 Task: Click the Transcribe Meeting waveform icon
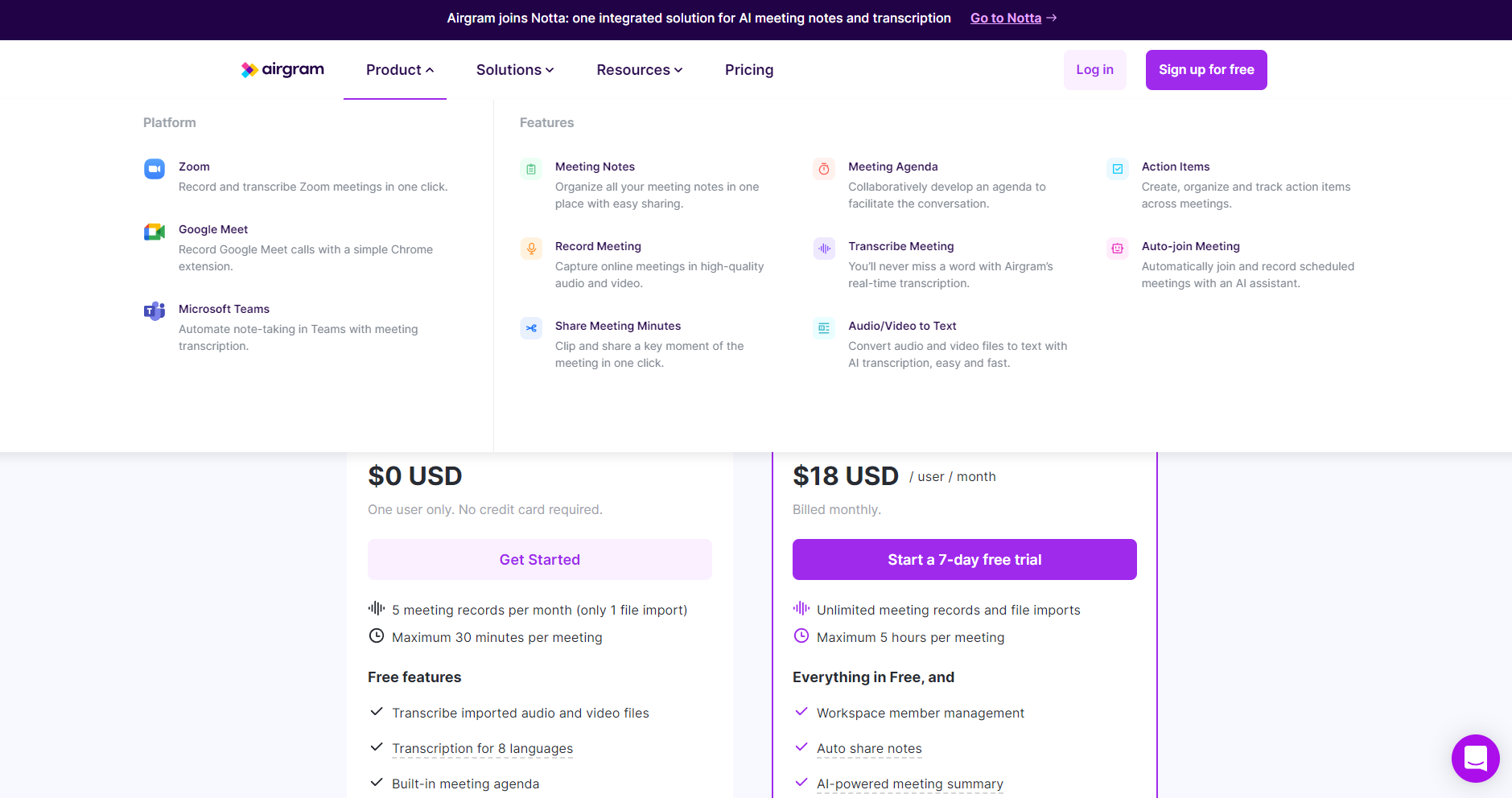point(824,249)
